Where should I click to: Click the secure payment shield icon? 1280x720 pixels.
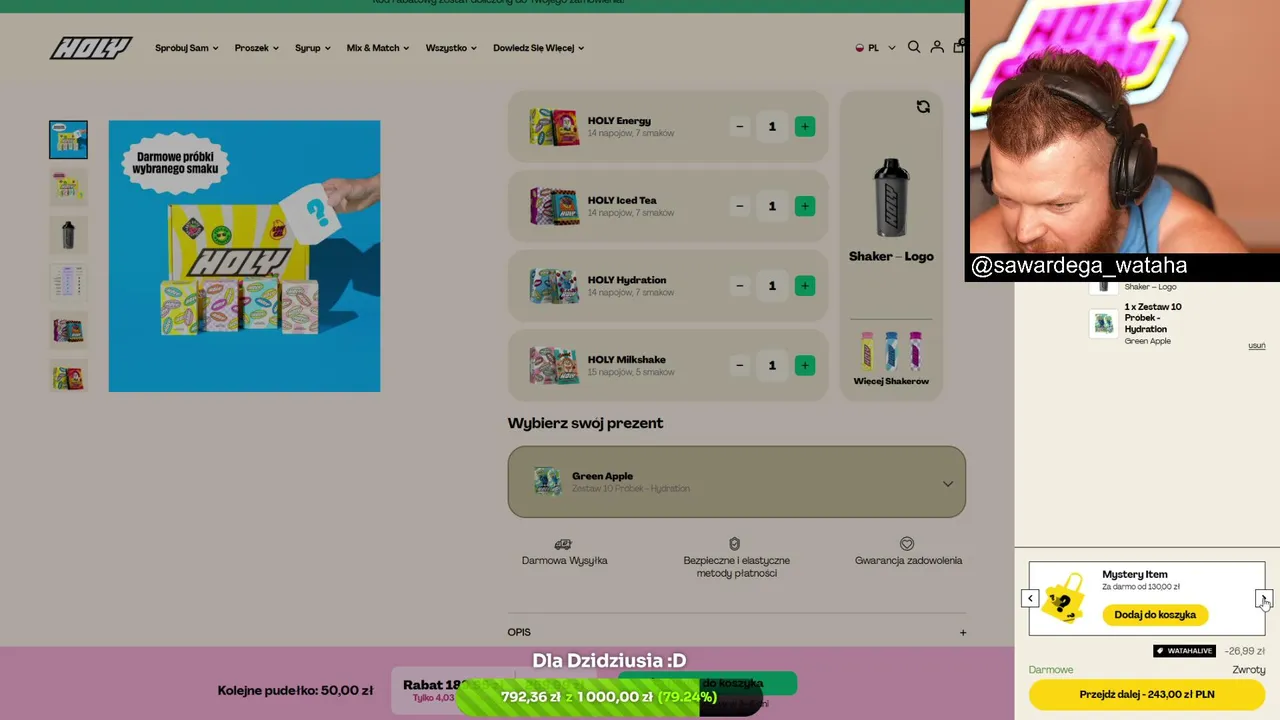tap(734, 544)
